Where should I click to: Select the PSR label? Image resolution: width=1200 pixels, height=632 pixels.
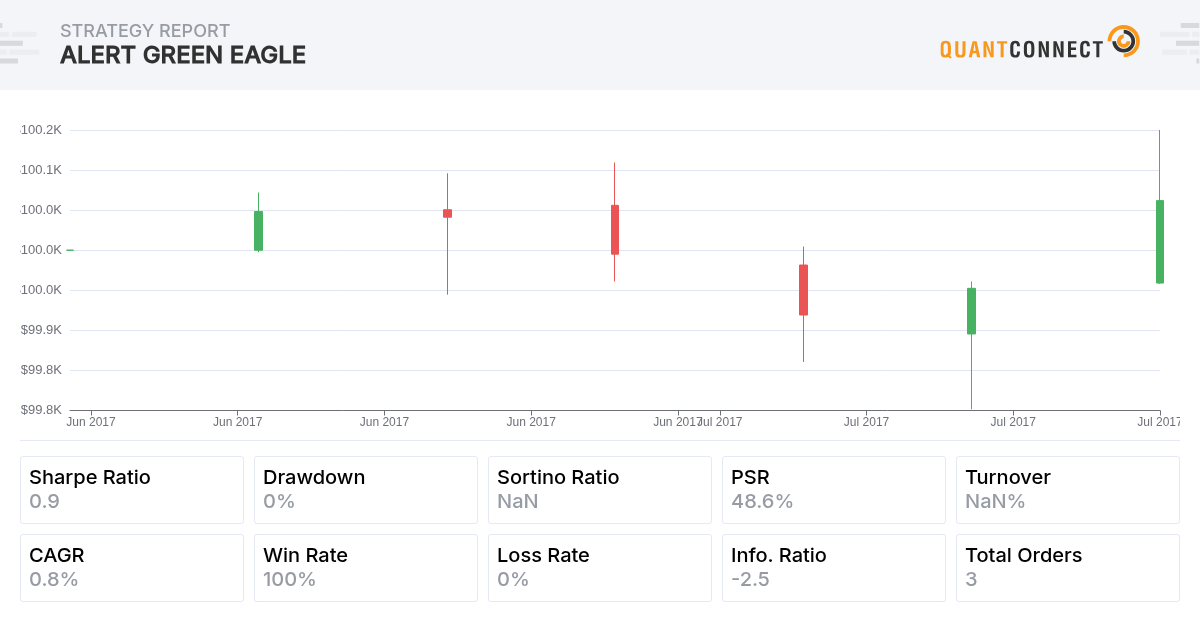pos(750,477)
